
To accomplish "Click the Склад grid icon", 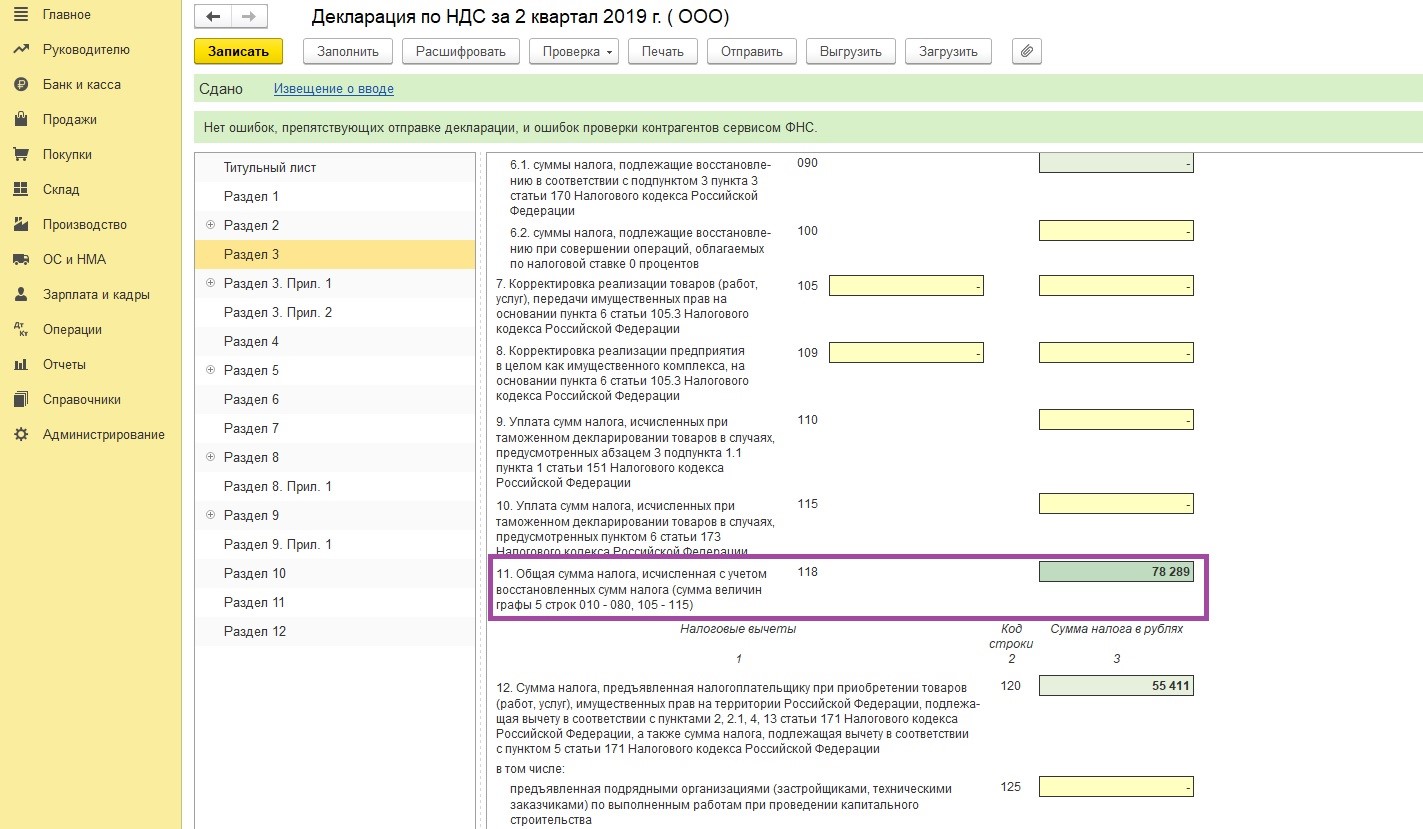I will pyautogui.click(x=20, y=189).
